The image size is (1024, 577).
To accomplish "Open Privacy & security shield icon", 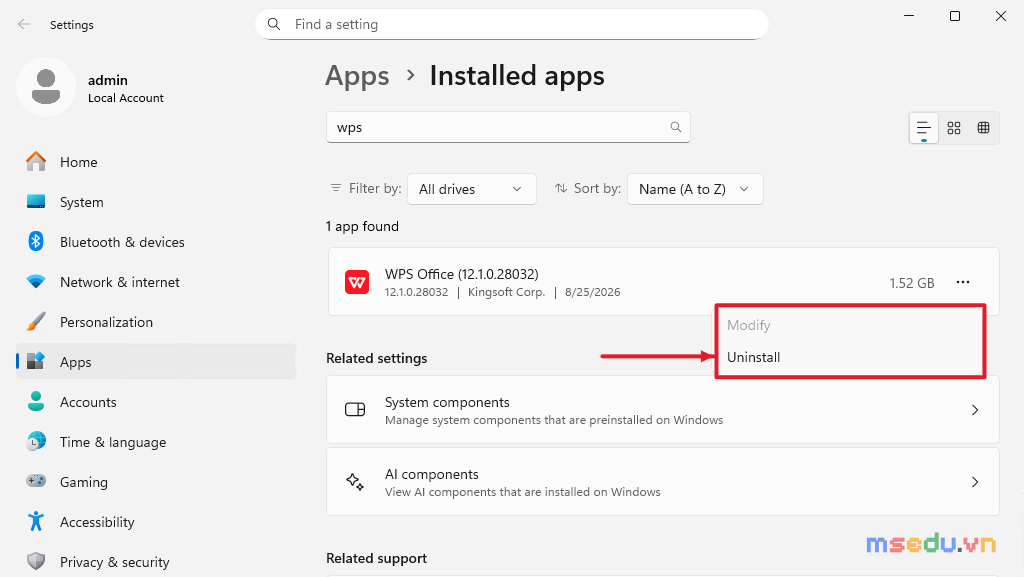I will pos(36,561).
